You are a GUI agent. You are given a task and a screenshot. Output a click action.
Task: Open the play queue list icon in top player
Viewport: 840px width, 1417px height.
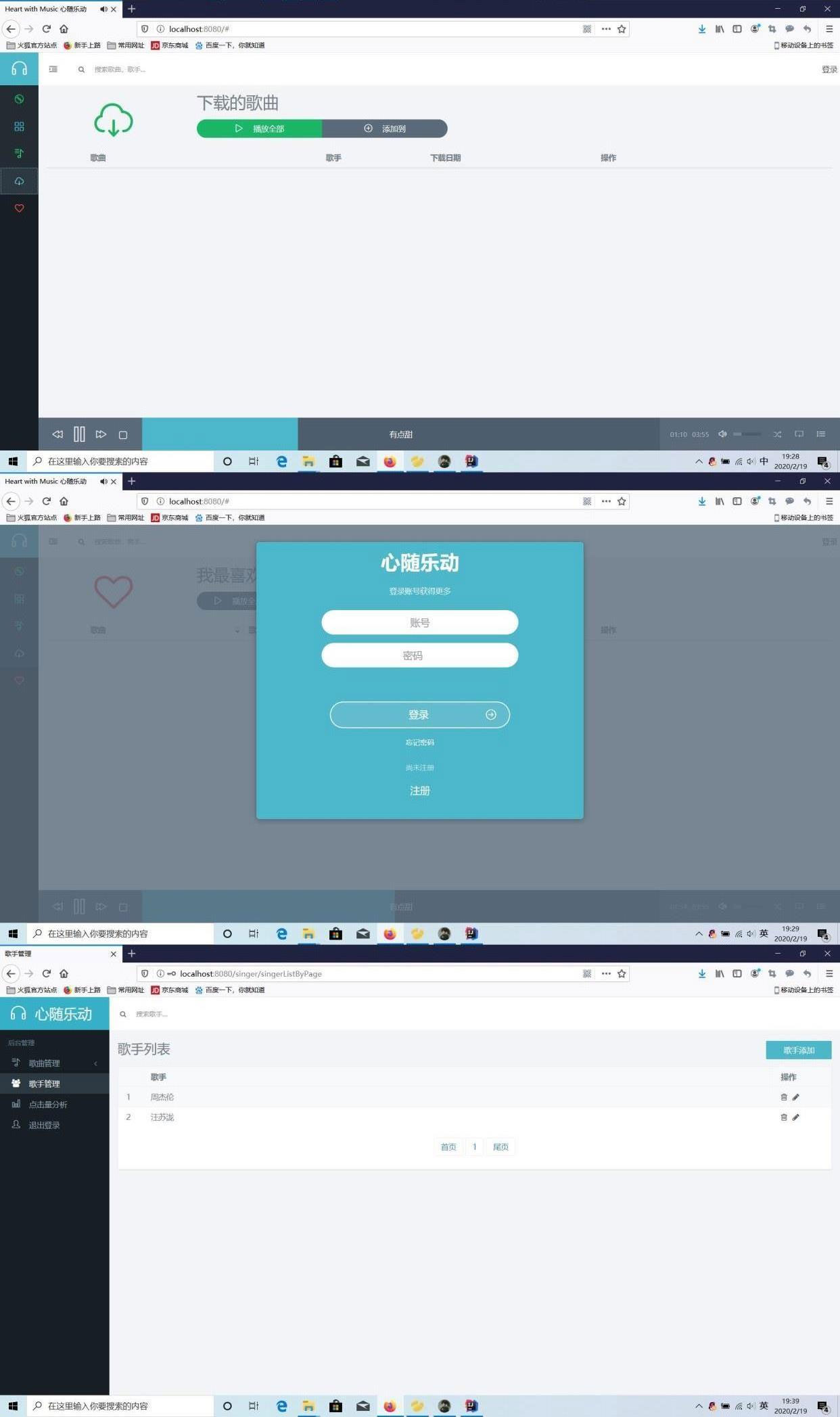coord(820,434)
